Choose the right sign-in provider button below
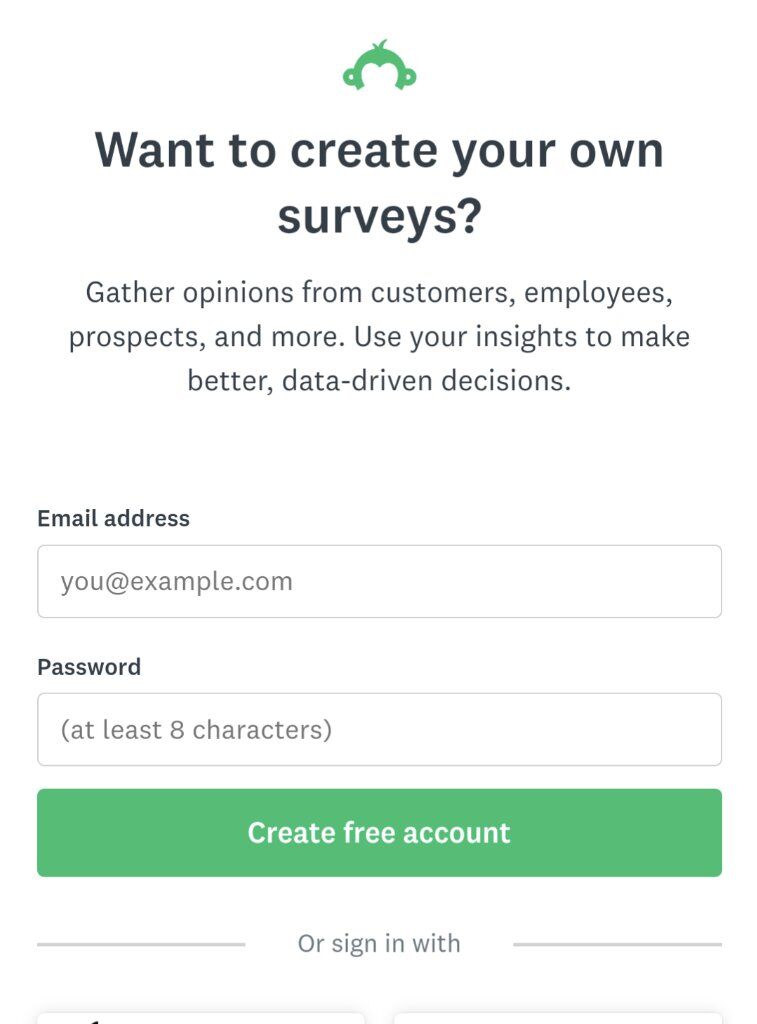757x1024 pixels. pos(558,1018)
